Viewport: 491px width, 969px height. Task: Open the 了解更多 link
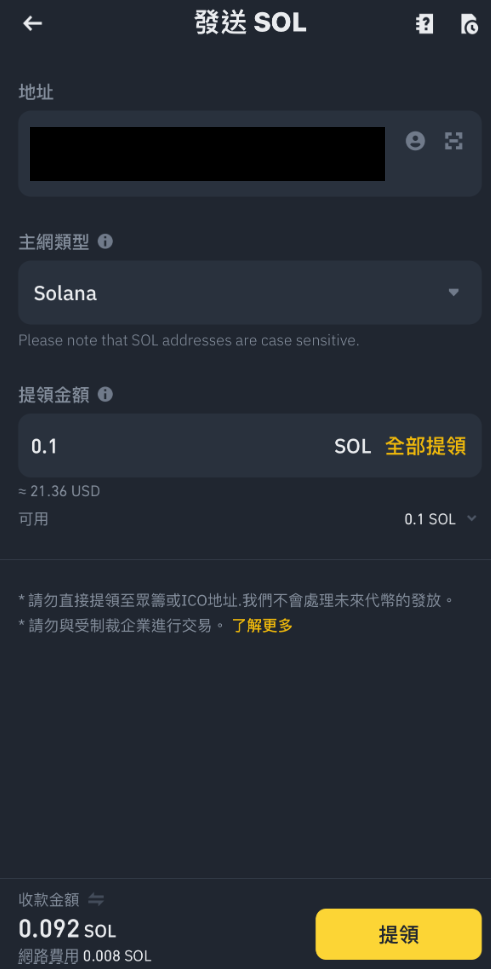262,625
